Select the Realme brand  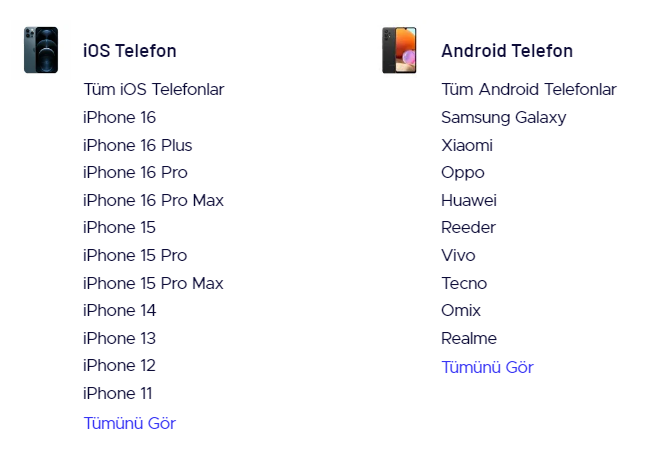(x=468, y=338)
